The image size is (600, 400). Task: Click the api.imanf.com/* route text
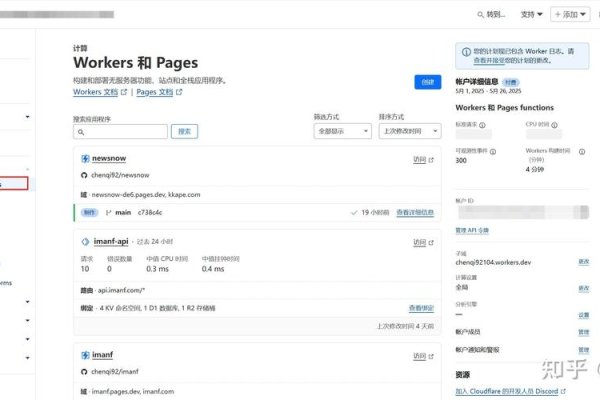(121, 291)
